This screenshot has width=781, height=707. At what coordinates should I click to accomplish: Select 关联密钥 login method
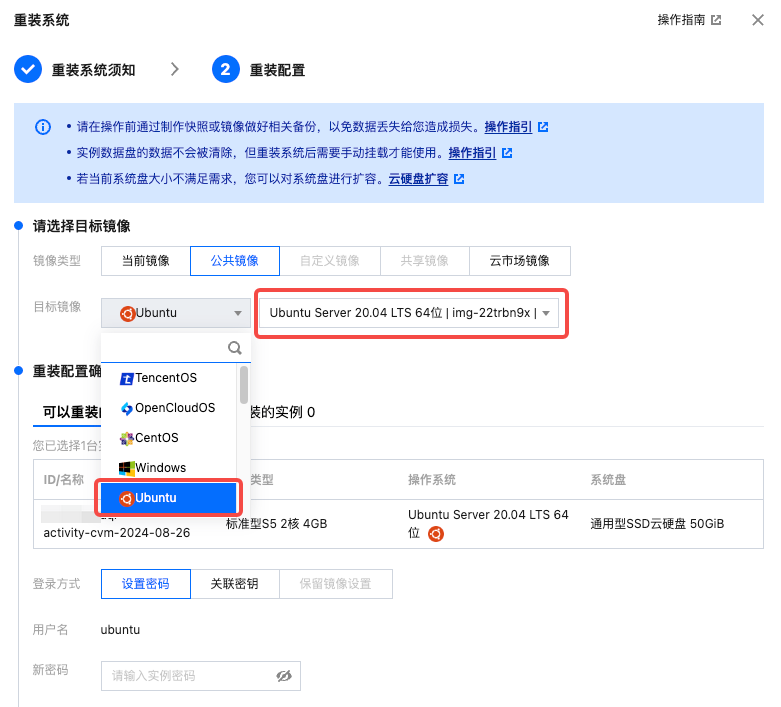click(x=235, y=584)
